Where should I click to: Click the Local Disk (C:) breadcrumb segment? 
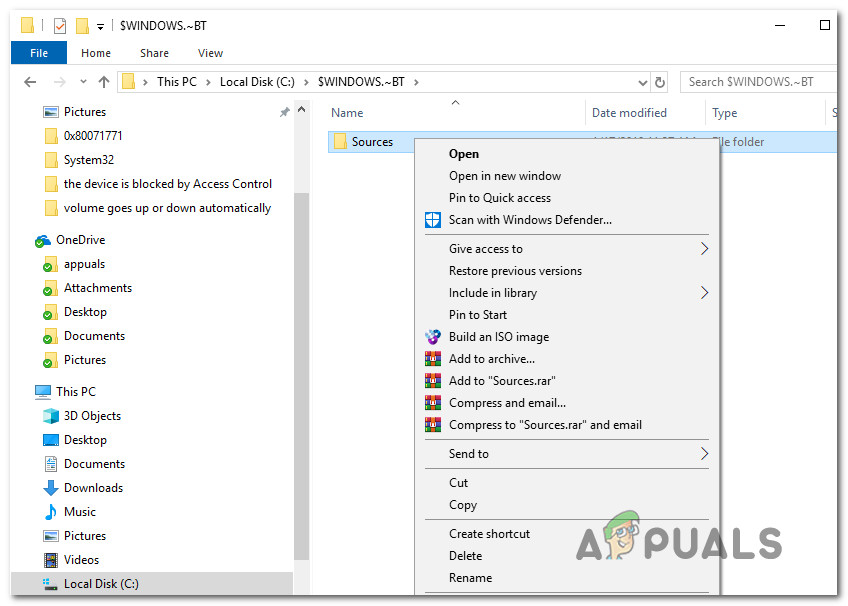[x=257, y=82]
